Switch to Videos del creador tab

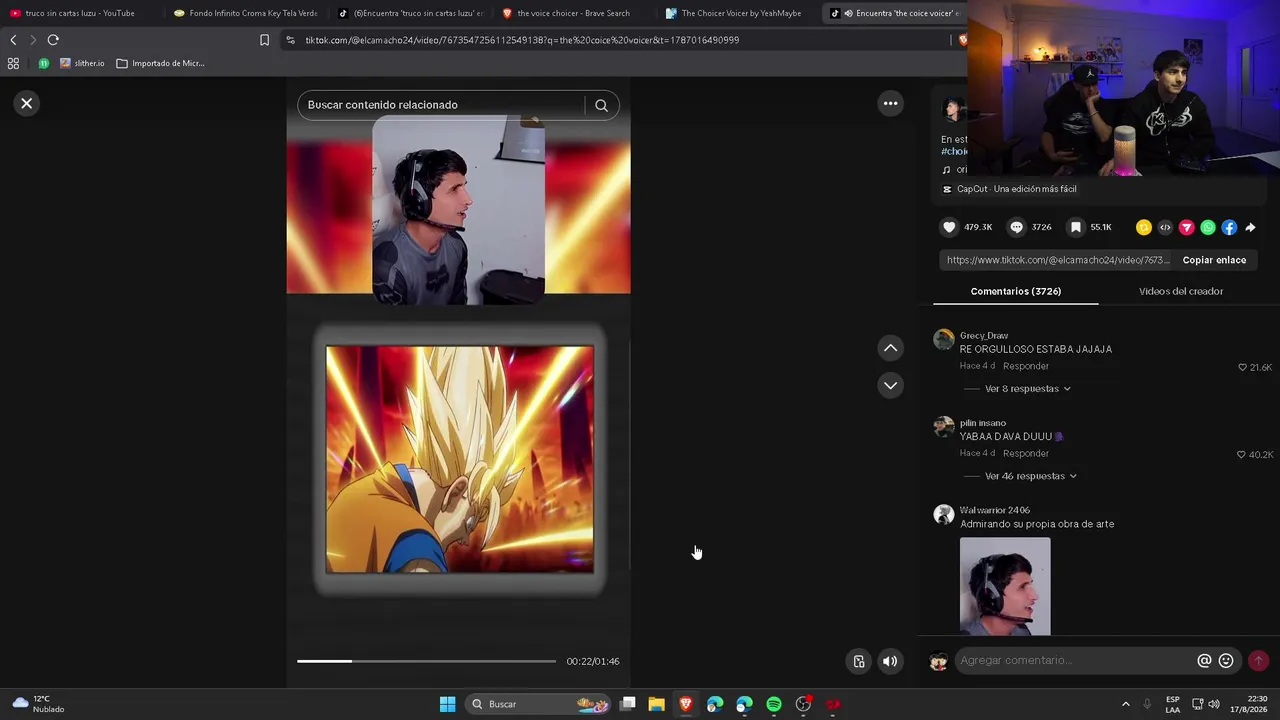click(1181, 291)
